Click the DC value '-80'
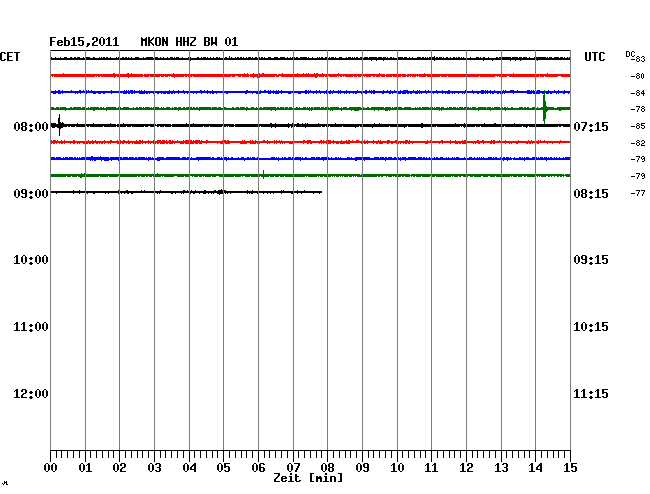 click(638, 76)
